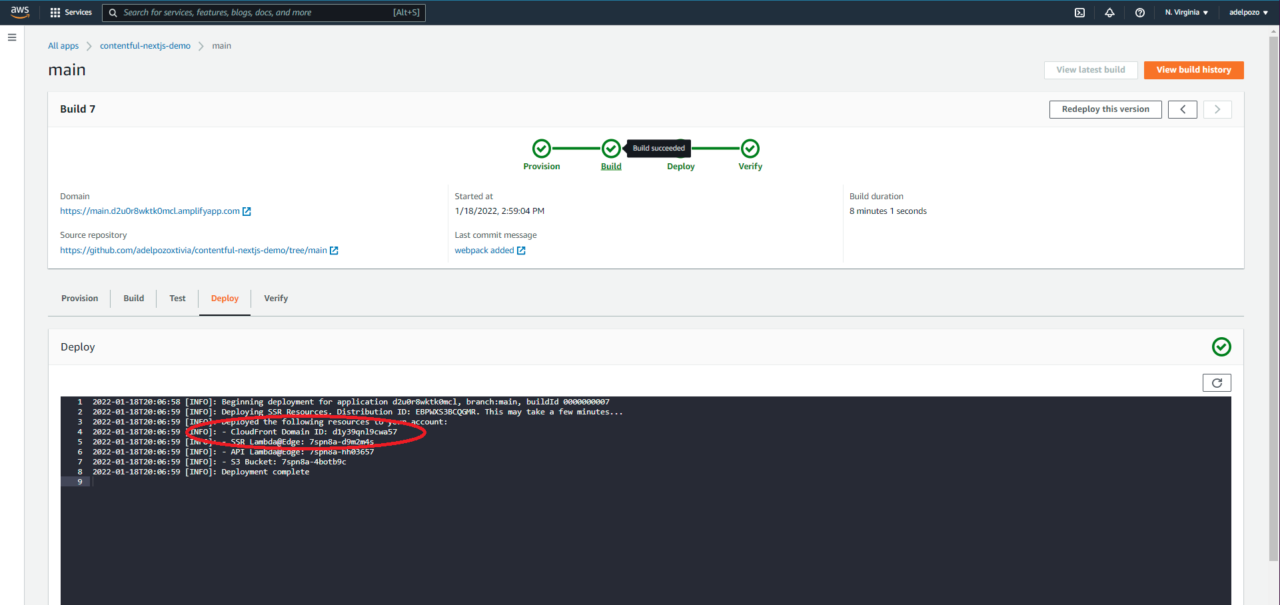Navigate to All apps breadcrumb

pos(63,46)
